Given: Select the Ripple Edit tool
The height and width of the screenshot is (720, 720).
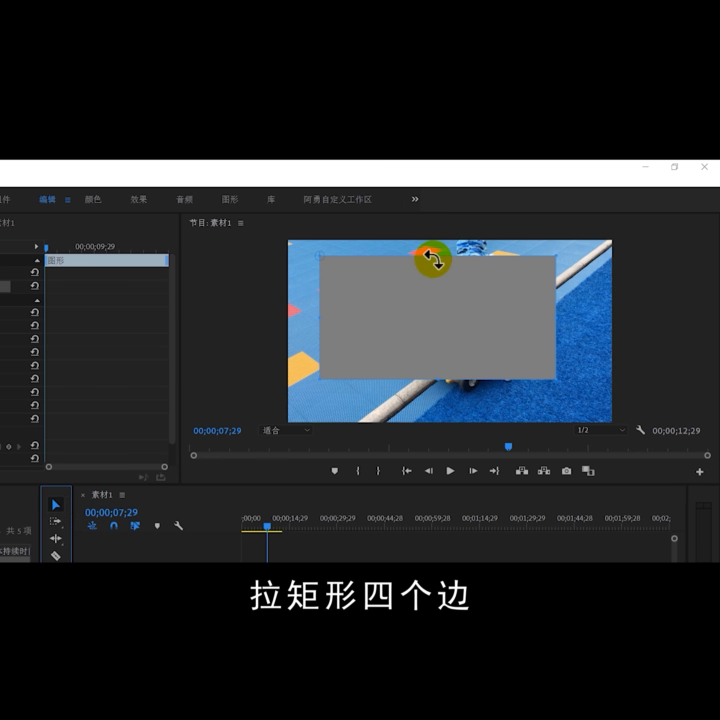Looking at the screenshot, I should coord(56,539).
